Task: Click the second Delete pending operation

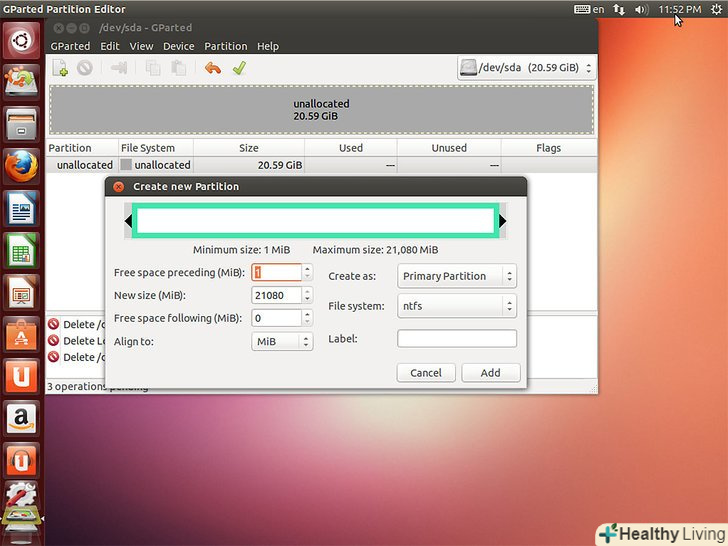Action: [x=77, y=341]
